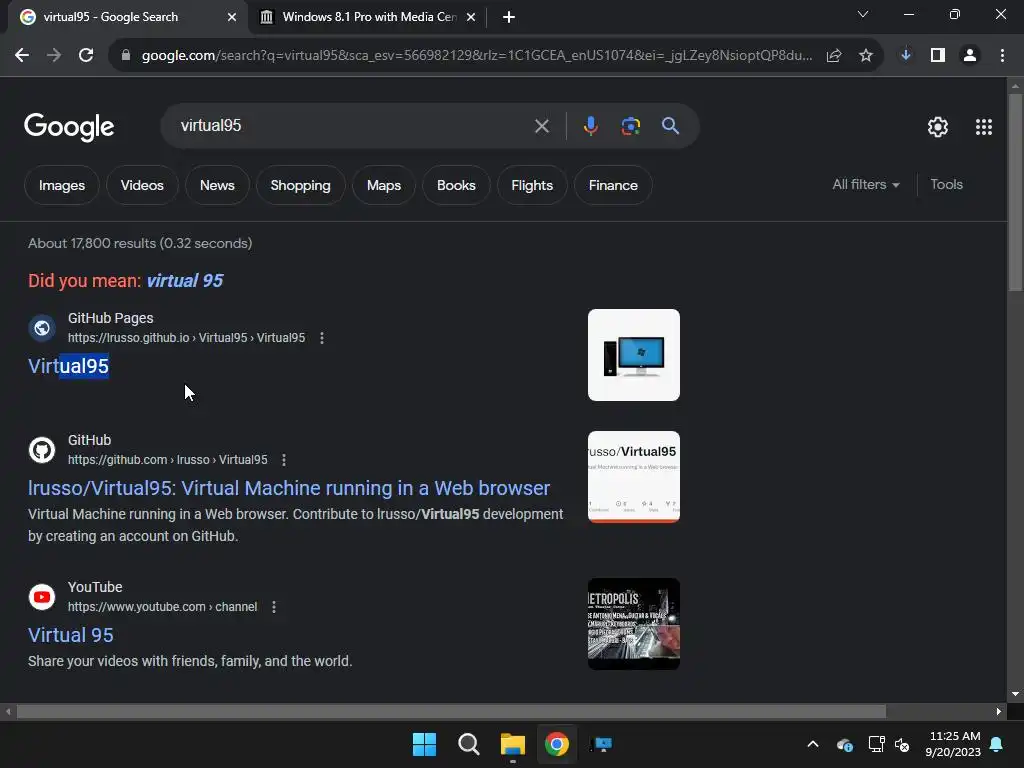Filter results by Shopping
The image size is (1024, 768).
click(300, 185)
